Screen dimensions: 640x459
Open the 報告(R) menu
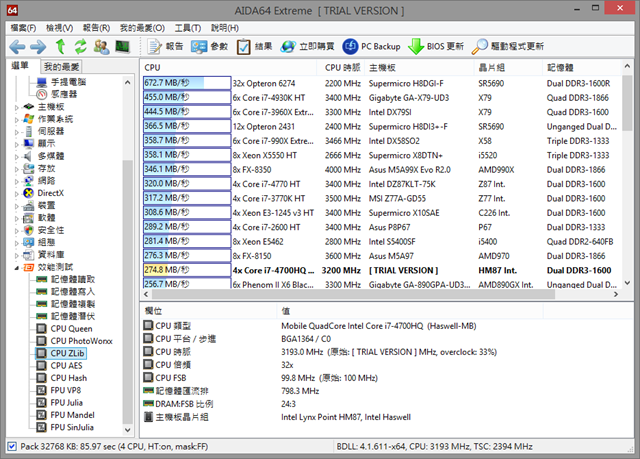pos(96,28)
